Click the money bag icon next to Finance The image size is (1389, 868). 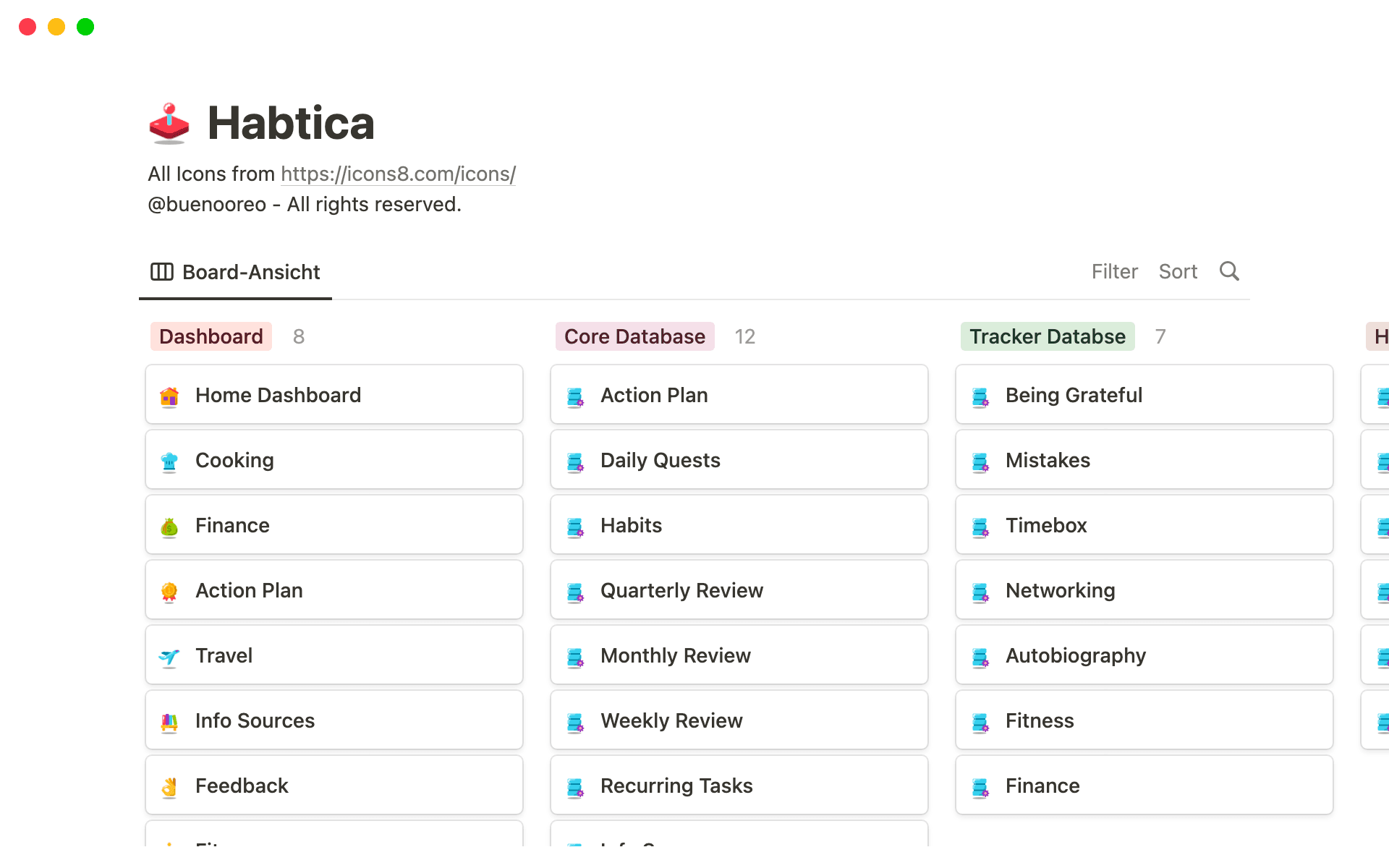169,525
